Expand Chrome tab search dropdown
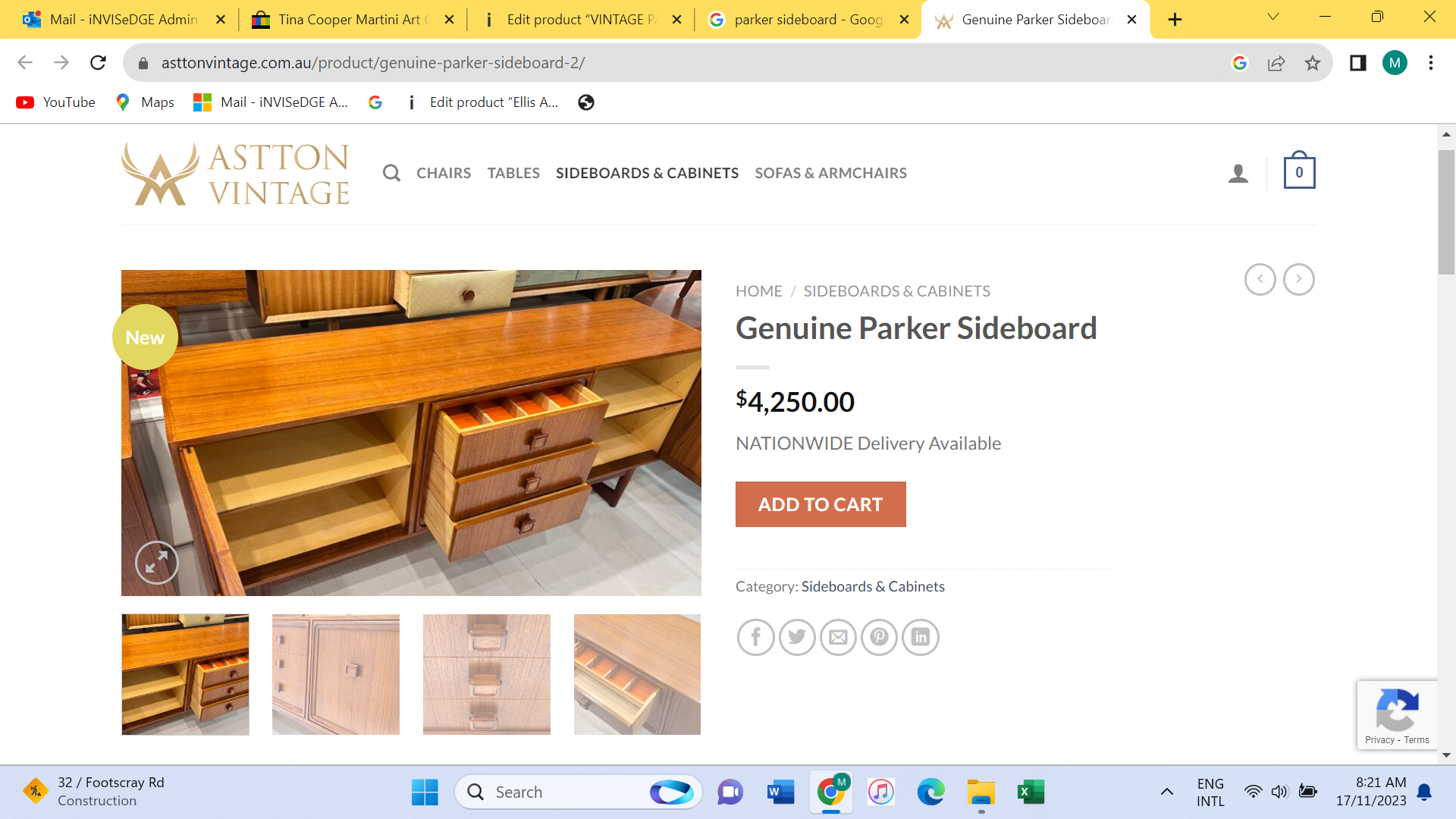 (1272, 17)
